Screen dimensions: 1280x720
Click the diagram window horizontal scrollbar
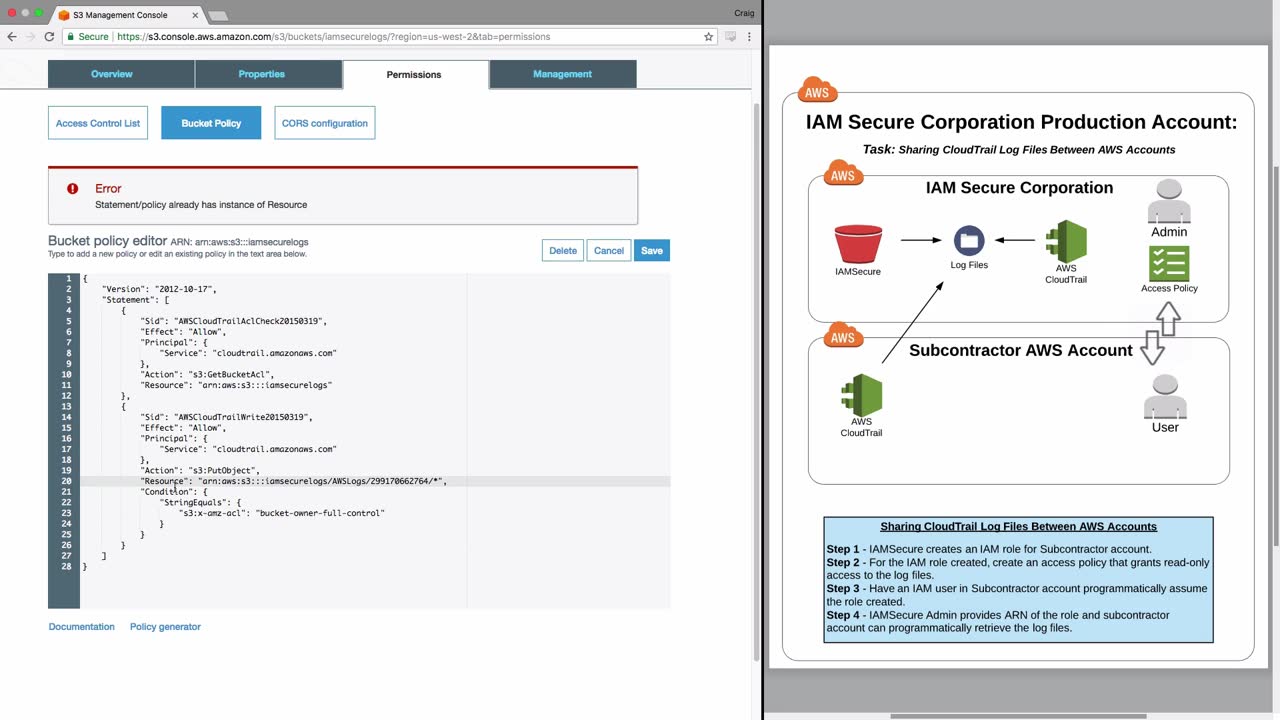coord(1018,716)
